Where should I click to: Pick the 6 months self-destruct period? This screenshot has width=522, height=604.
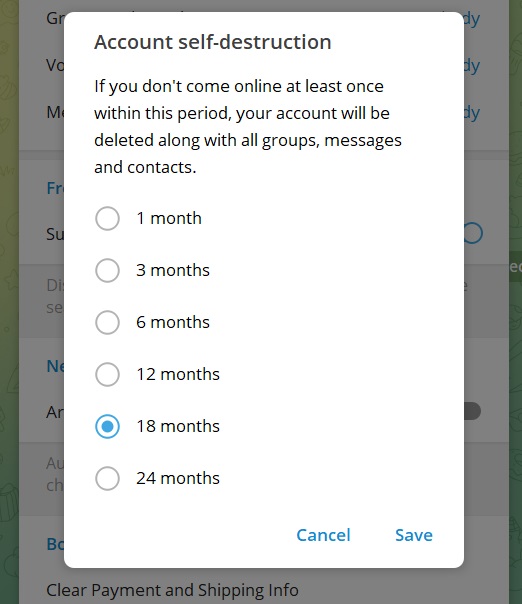click(107, 322)
